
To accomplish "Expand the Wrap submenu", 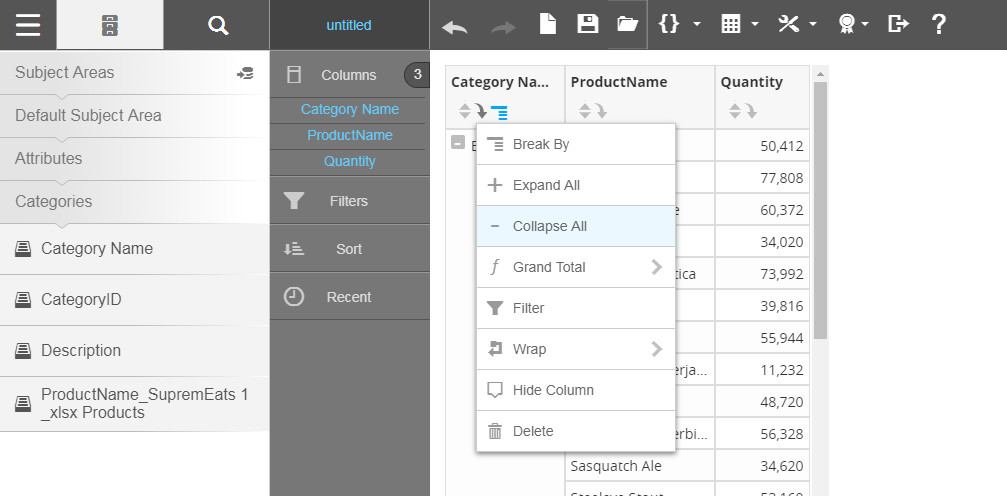I will point(656,349).
